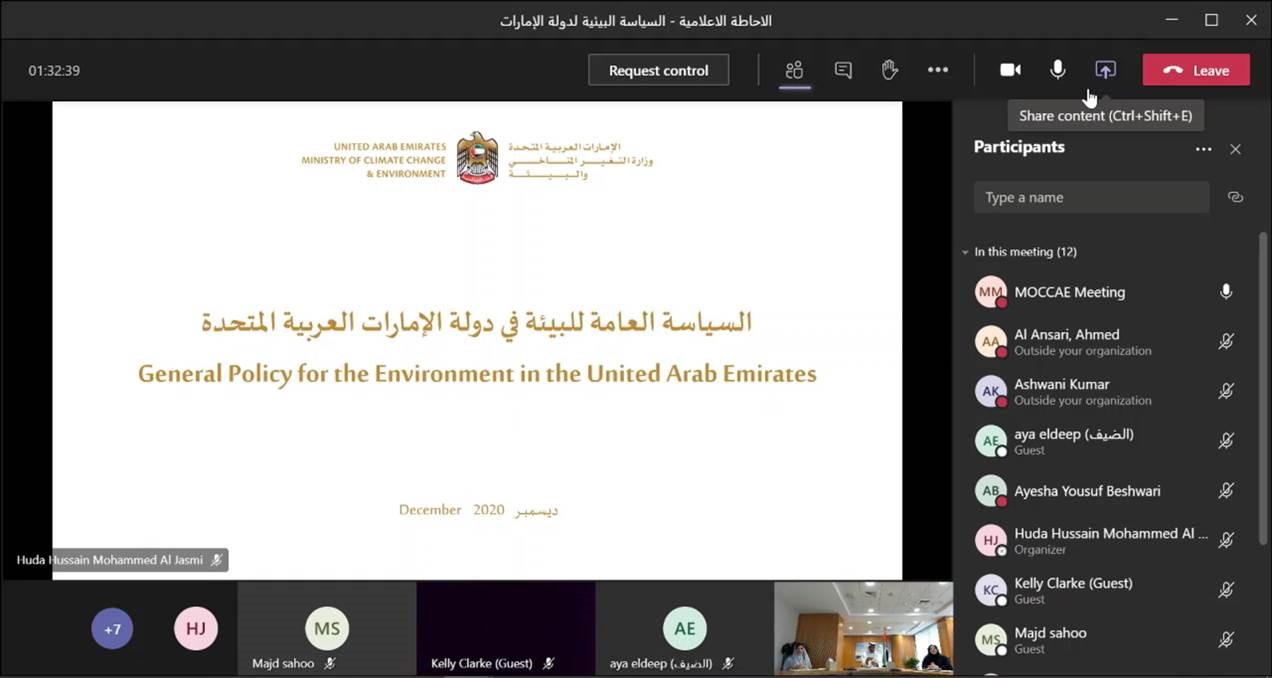Image resolution: width=1272 pixels, height=678 pixels.
Task: Click MOCCAE Meeting microphone icon
Action: pyautogui.click(x=1226, y=292)
